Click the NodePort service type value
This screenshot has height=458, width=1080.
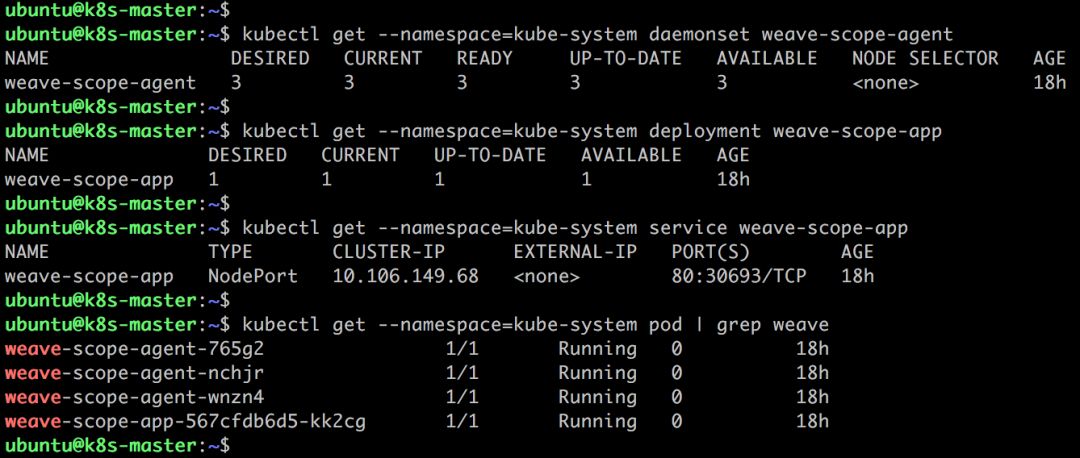point(253,276)
